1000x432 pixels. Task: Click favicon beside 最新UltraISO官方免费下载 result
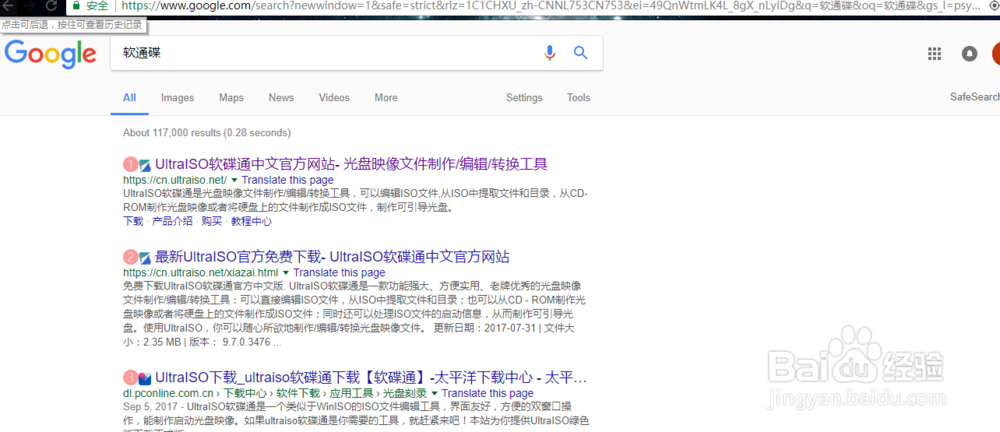pos(145,258)
